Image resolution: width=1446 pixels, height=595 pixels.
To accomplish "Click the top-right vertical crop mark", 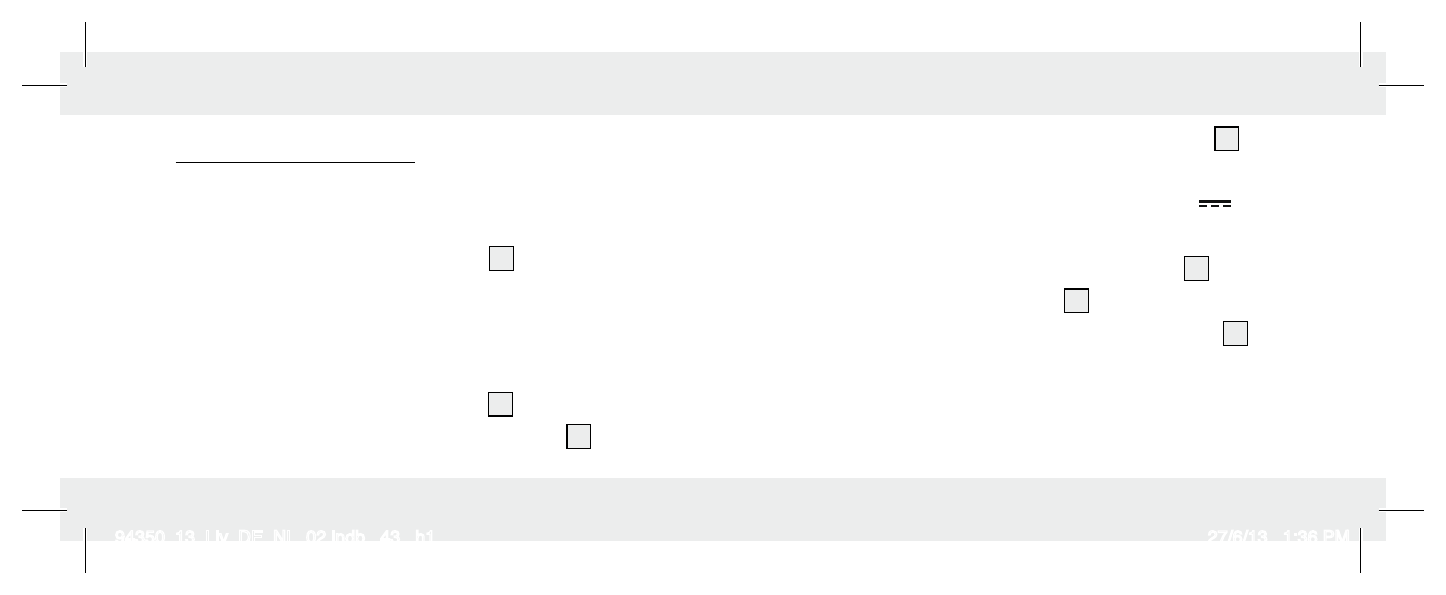I will click(x=1361, y=44).
